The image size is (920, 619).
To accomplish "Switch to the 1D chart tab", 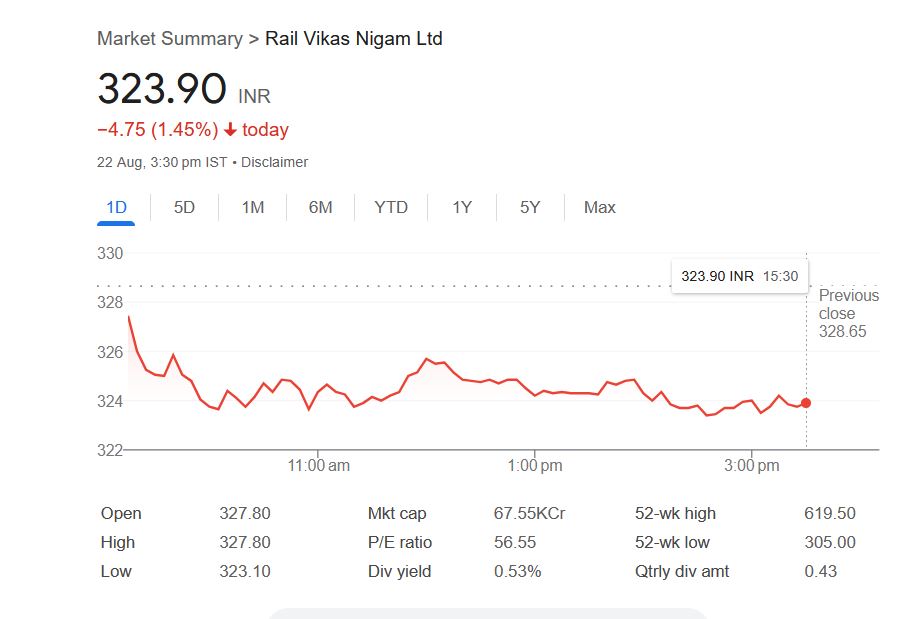I will pyautogui.click(x=116, y=207).
